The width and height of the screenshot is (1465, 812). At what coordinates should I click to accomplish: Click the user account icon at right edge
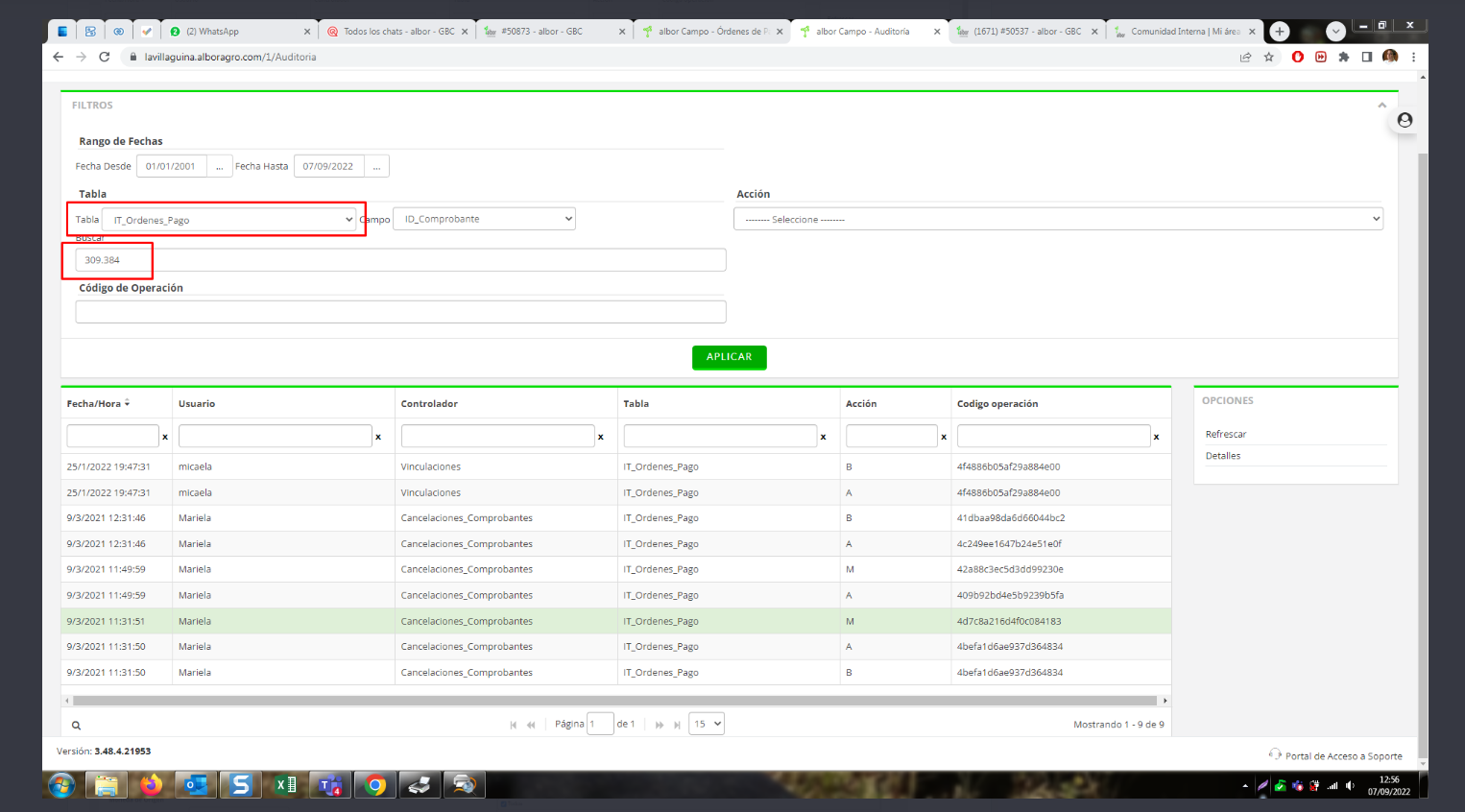click(1405, 120)
